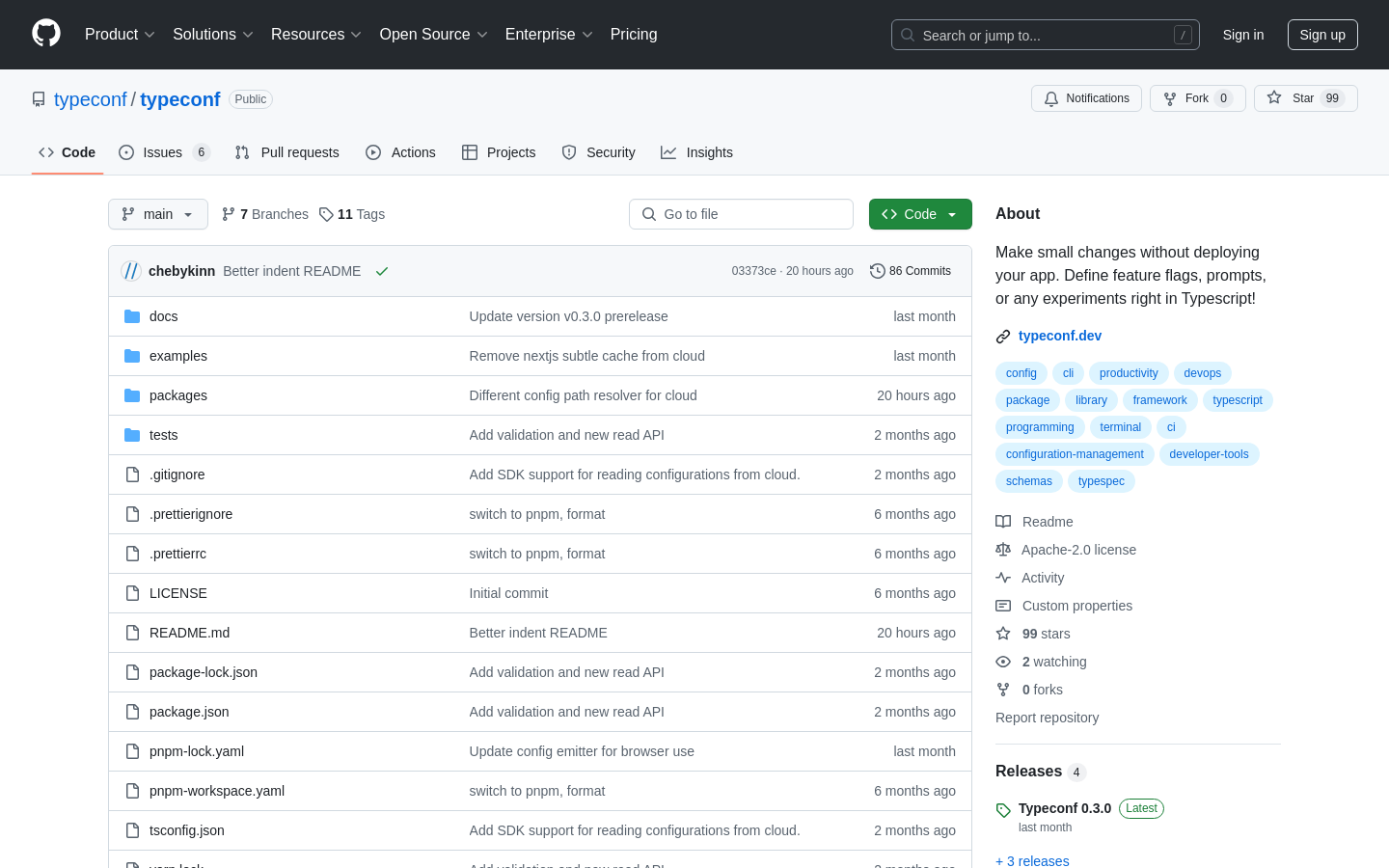Image resolution: width=1389 pixels, height=868 pixels.
Task: Click the tag icon next to 11 Tags
Action: click(x=326, y=214)
